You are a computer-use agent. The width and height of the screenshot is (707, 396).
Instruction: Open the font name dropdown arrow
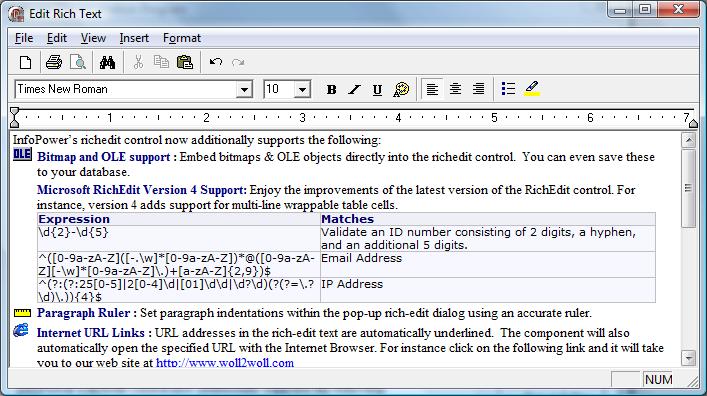(x=244, y=89)
